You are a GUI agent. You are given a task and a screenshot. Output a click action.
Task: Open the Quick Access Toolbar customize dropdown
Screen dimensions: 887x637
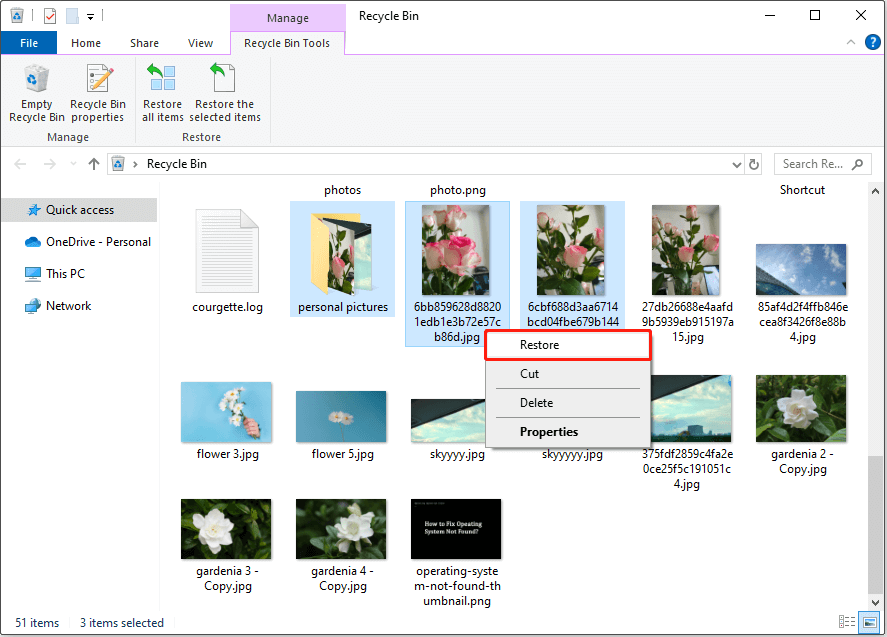tap(90, 15)
